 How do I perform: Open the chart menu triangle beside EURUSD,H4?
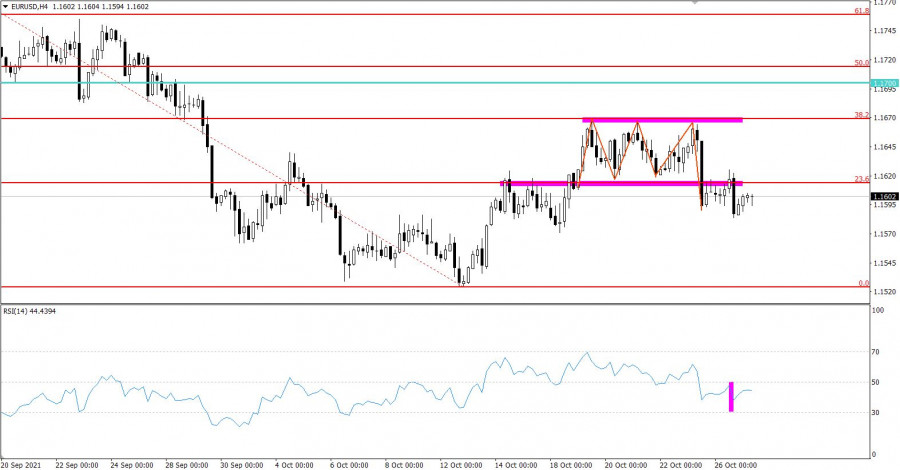point(5,7)
